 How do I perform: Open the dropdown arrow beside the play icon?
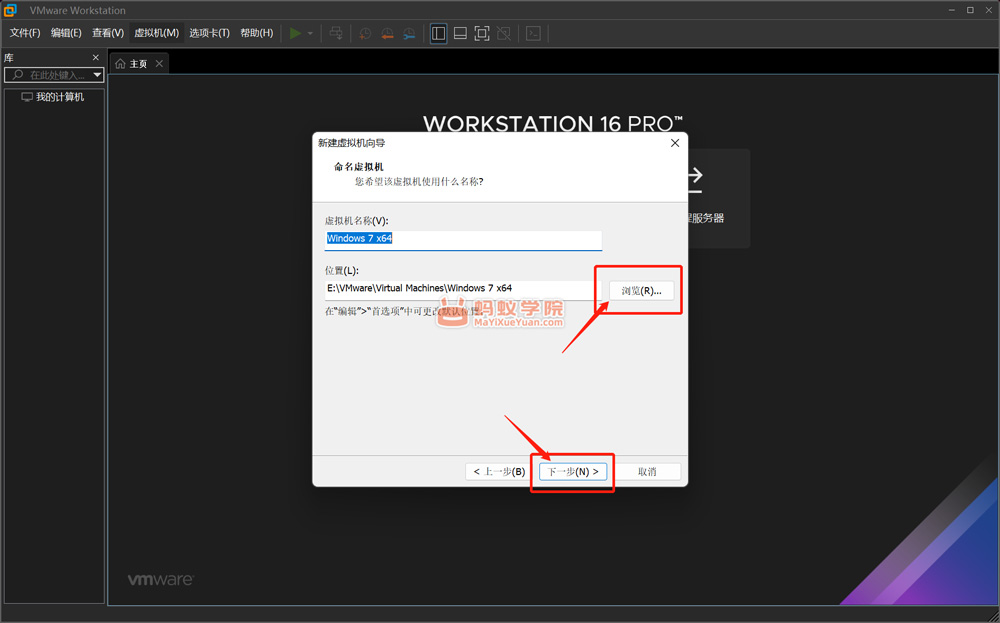coord(310,33)
